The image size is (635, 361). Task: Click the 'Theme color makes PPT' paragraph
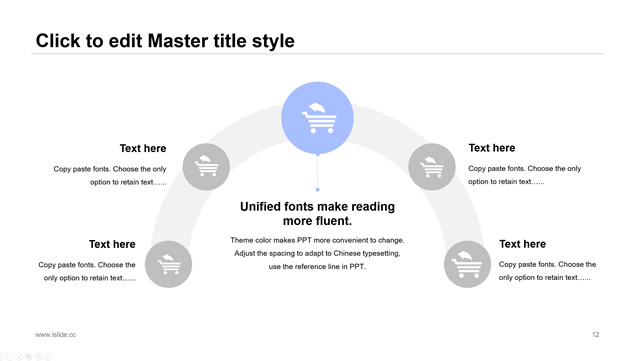[318, 253]
